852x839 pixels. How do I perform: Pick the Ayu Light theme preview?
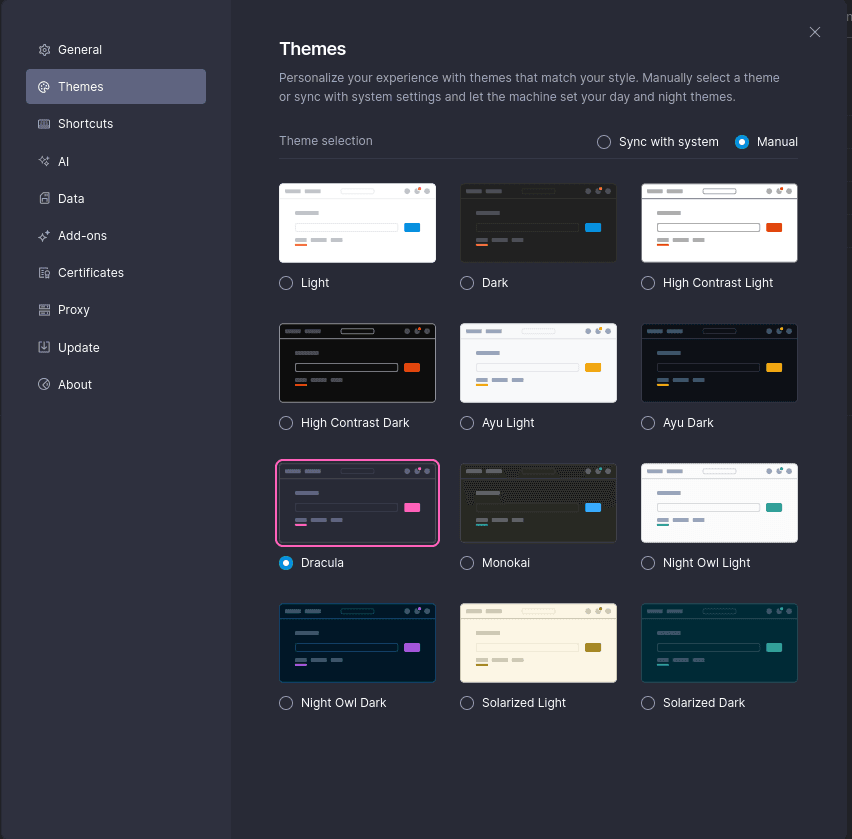pyautogui.click(x=538, y=362)
